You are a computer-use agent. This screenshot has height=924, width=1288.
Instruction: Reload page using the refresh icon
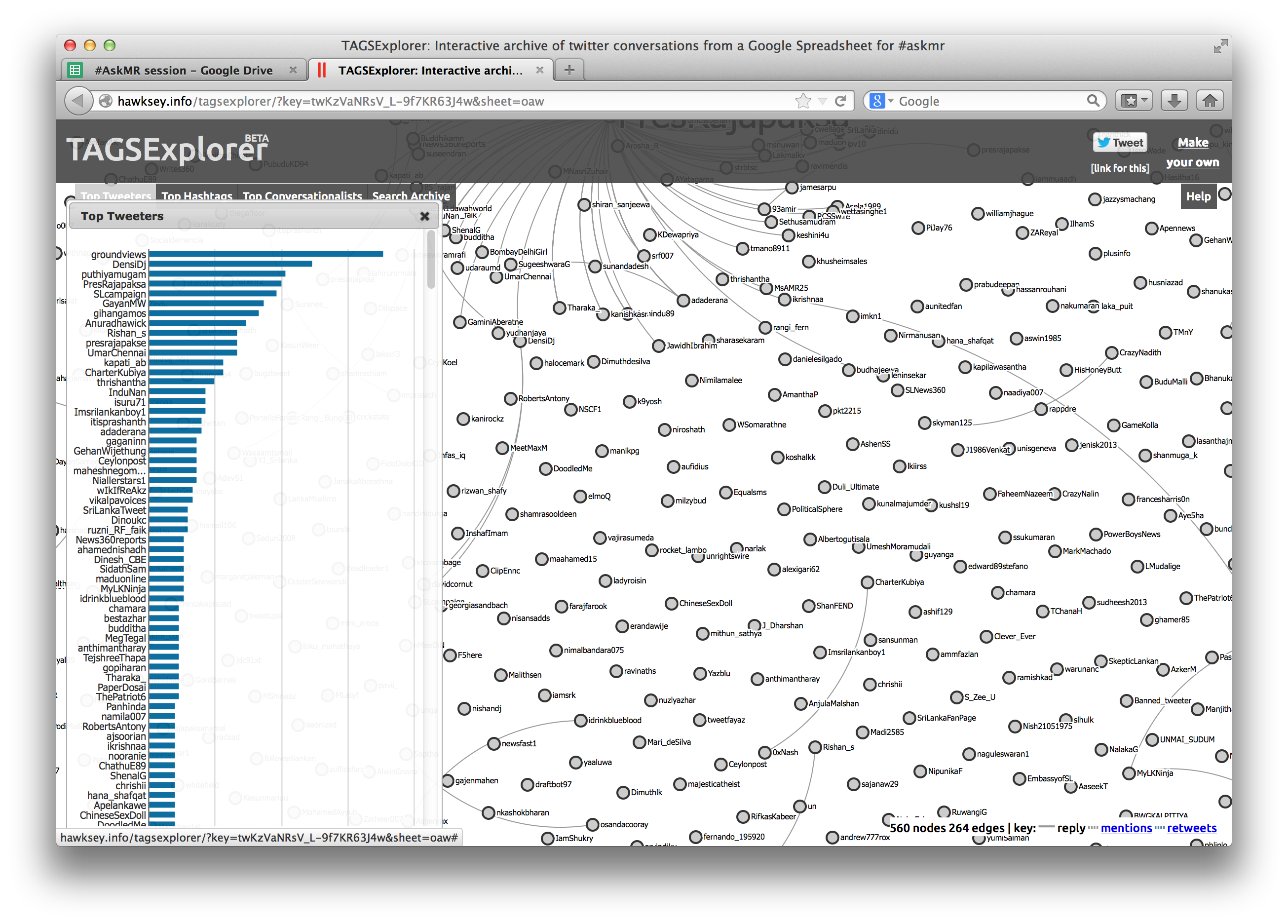[840, 101]
